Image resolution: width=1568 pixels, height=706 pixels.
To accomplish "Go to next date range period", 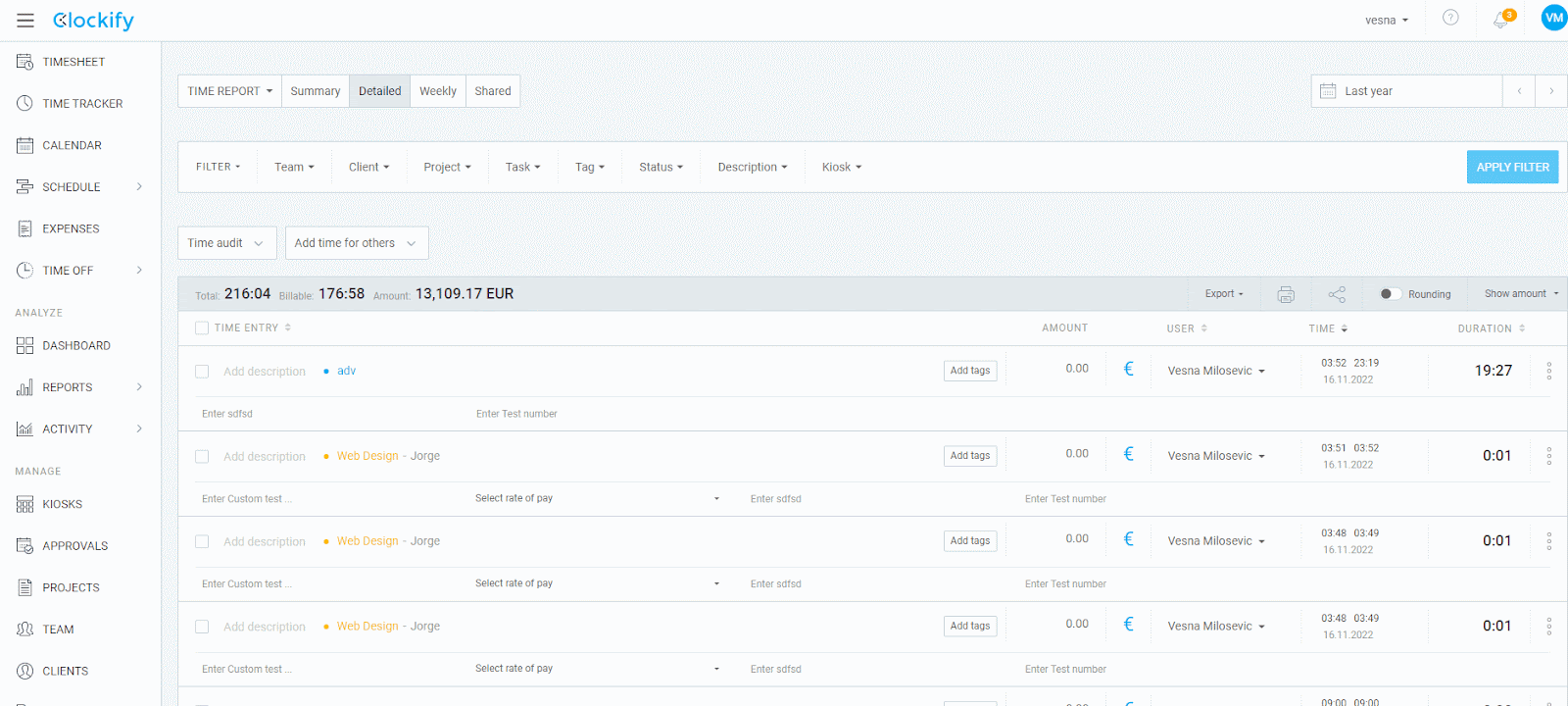I will click(x=1551, y=91).
